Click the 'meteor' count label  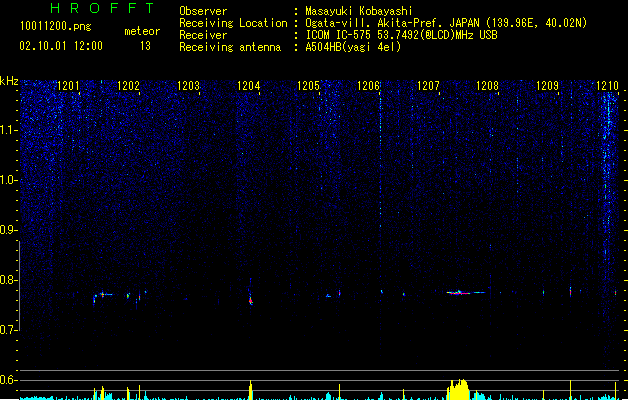(x=142, y=31)
